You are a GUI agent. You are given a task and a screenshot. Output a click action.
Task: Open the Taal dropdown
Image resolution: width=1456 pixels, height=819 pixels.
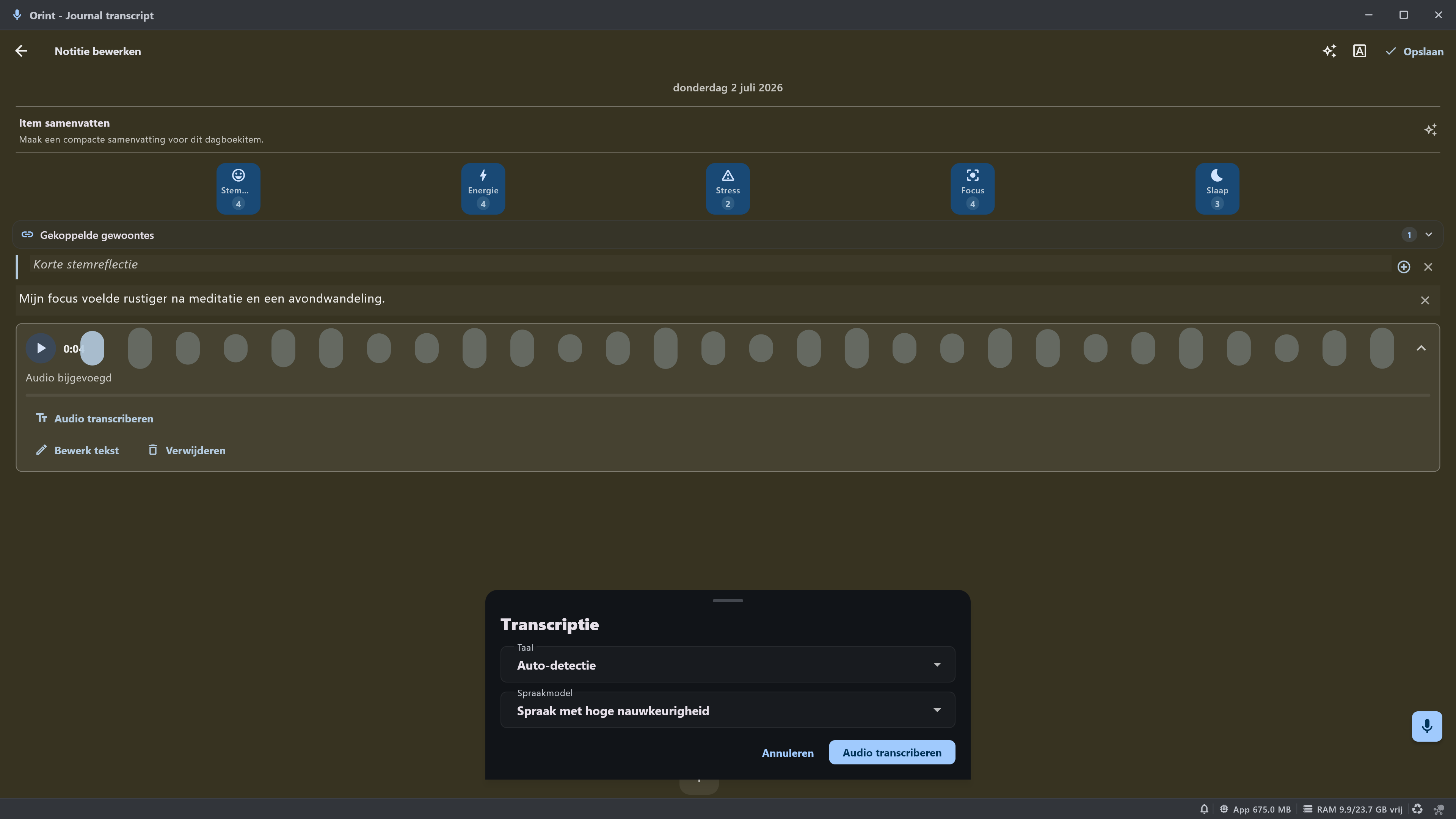(x=728, y=665)
